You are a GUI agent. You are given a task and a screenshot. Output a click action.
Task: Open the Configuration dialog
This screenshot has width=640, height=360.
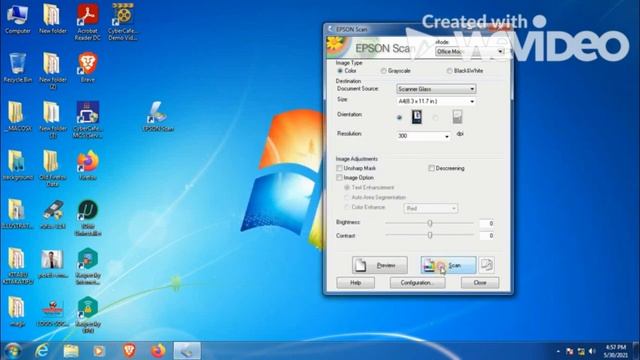point(417,282)
